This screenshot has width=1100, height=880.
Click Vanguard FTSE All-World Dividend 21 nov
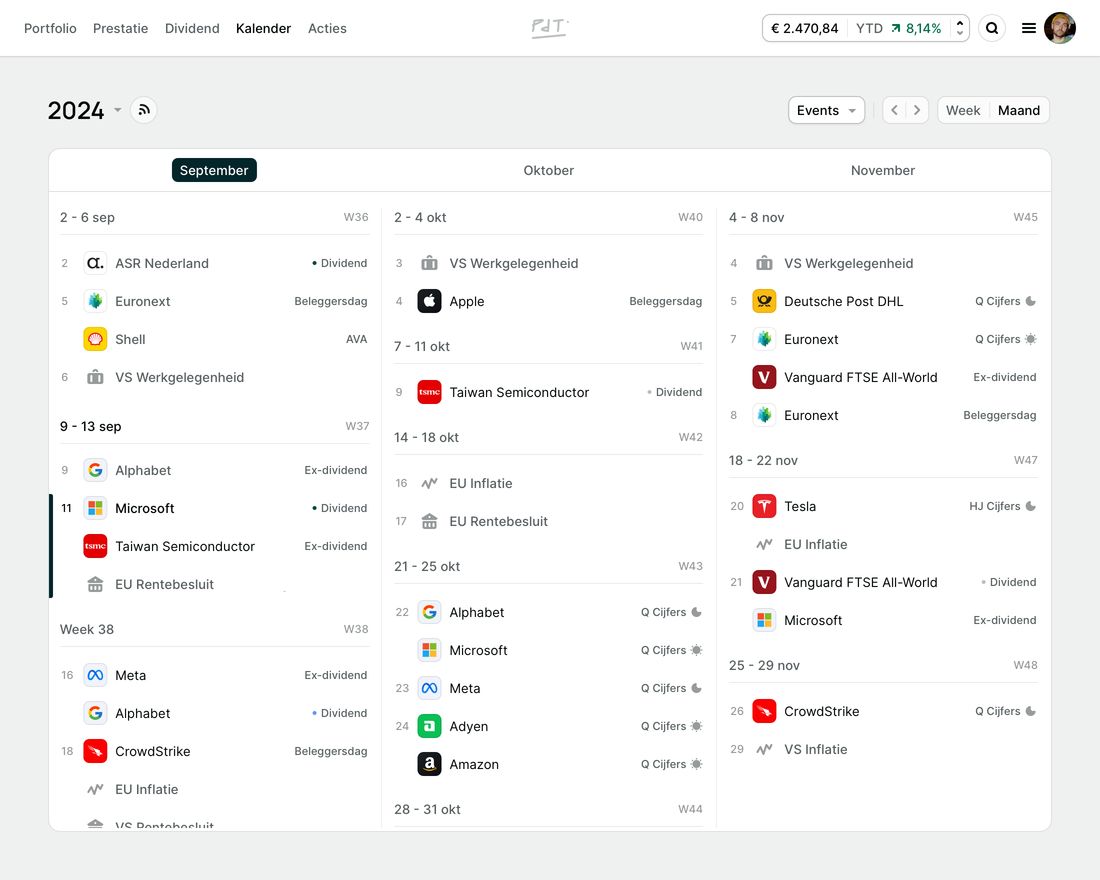click(883, 582)
